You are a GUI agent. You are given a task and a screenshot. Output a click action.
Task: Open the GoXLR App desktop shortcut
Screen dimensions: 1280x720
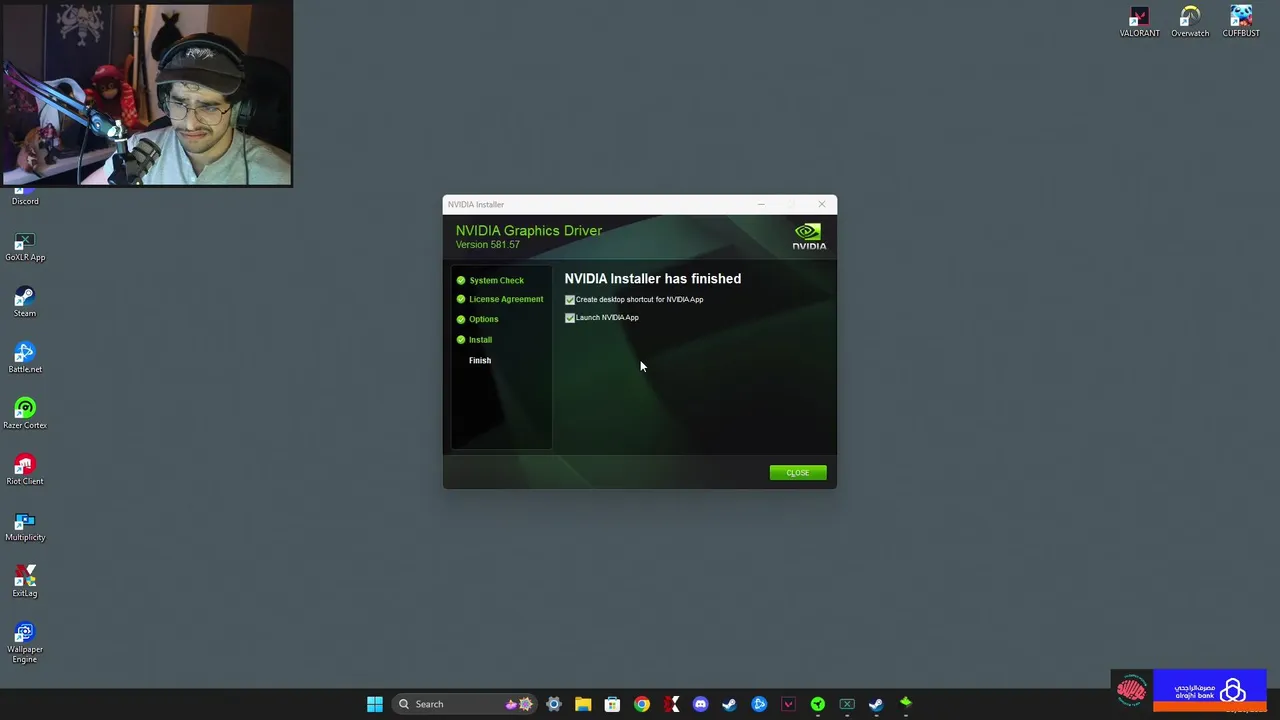pos(25,247)
